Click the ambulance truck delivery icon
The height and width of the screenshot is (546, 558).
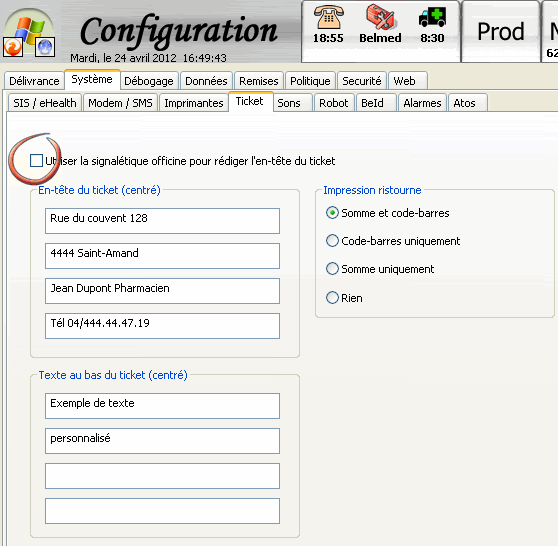click(432, 17)
